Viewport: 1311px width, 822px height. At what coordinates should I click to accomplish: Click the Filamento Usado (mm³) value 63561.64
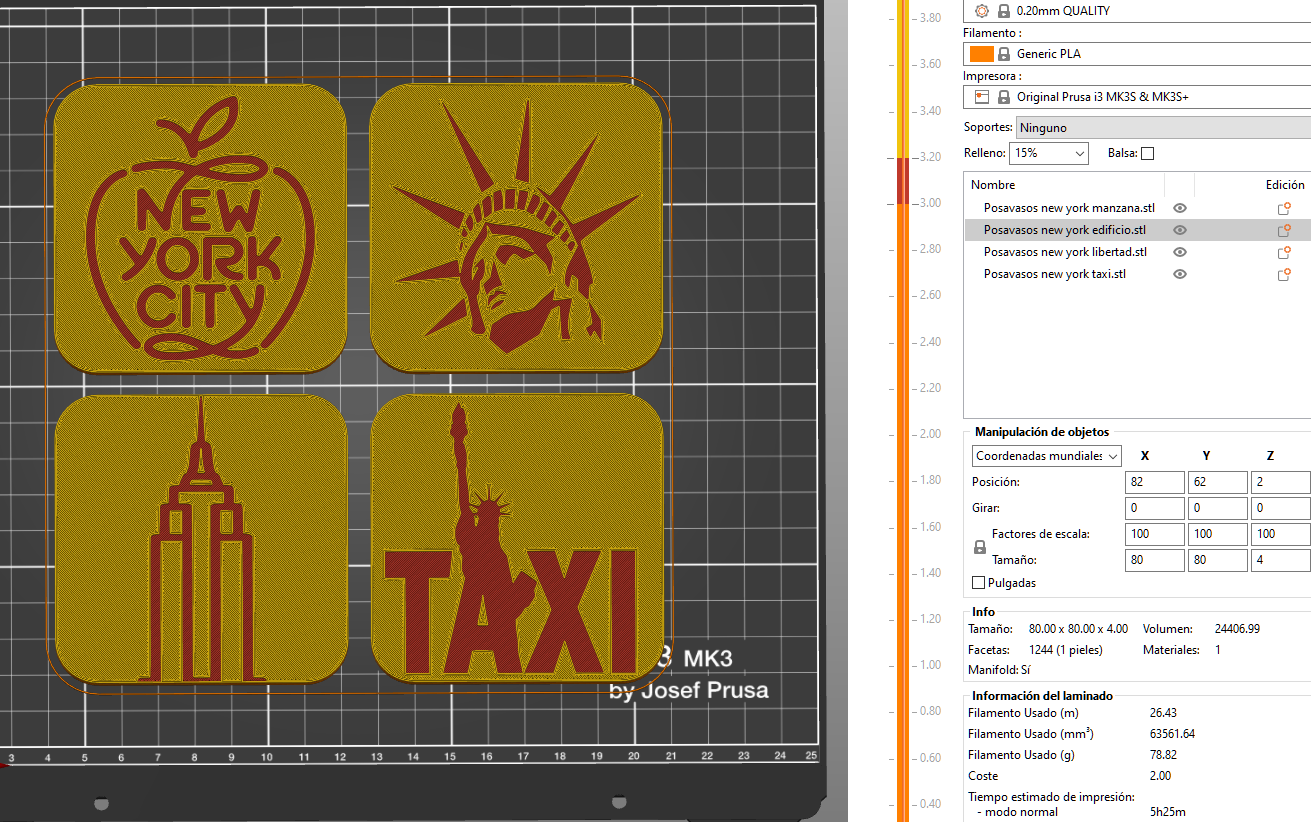(1173, 734)
